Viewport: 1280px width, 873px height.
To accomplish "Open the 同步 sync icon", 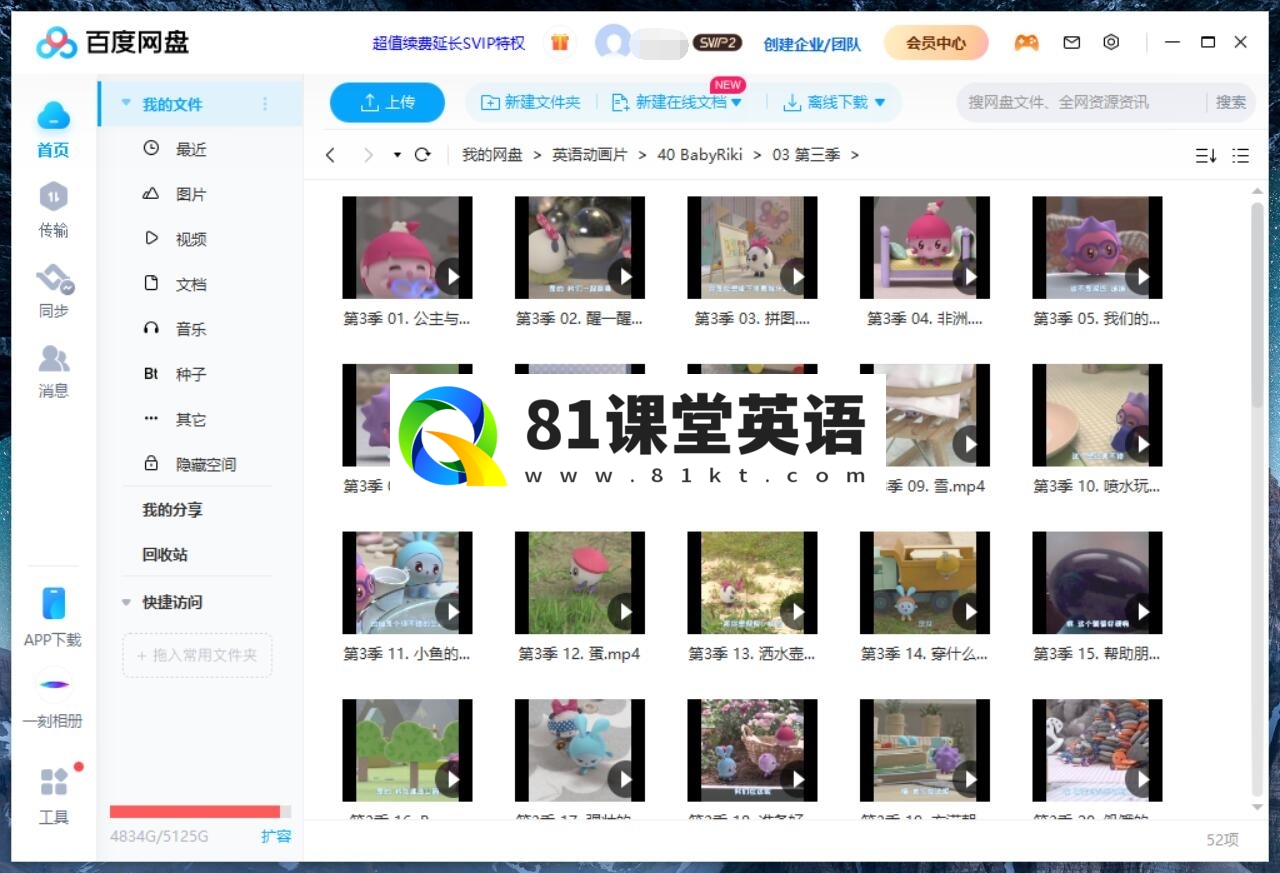I will (x=53, y=278).
